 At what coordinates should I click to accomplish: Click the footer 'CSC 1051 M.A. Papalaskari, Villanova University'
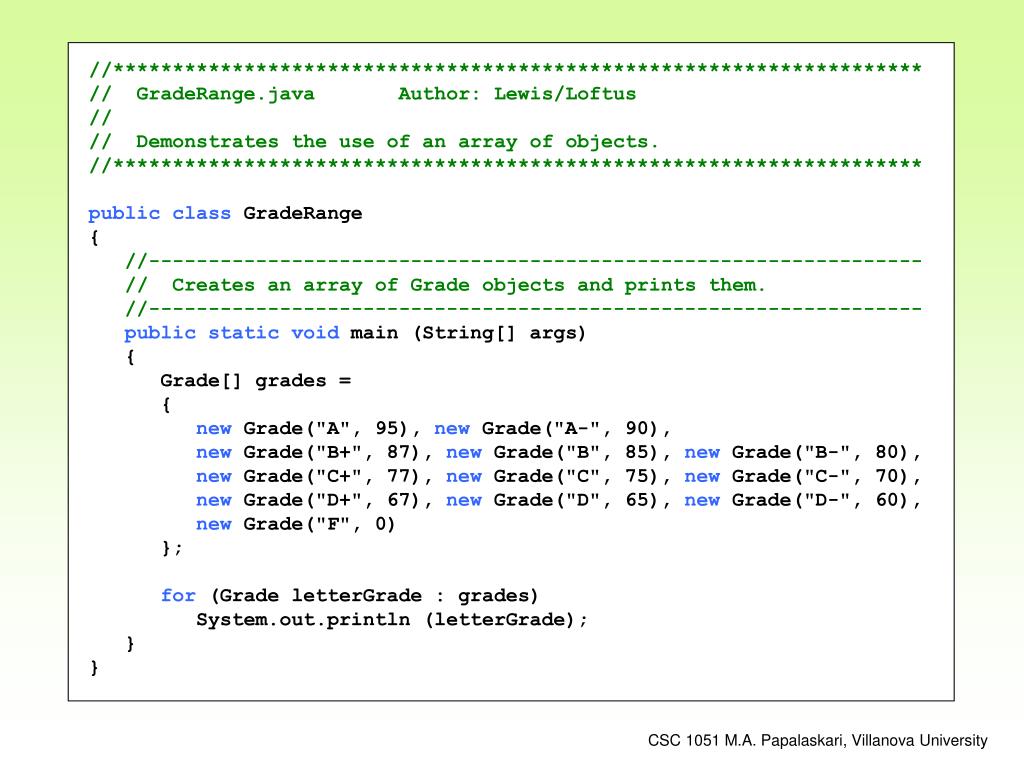tap(818, 741)
